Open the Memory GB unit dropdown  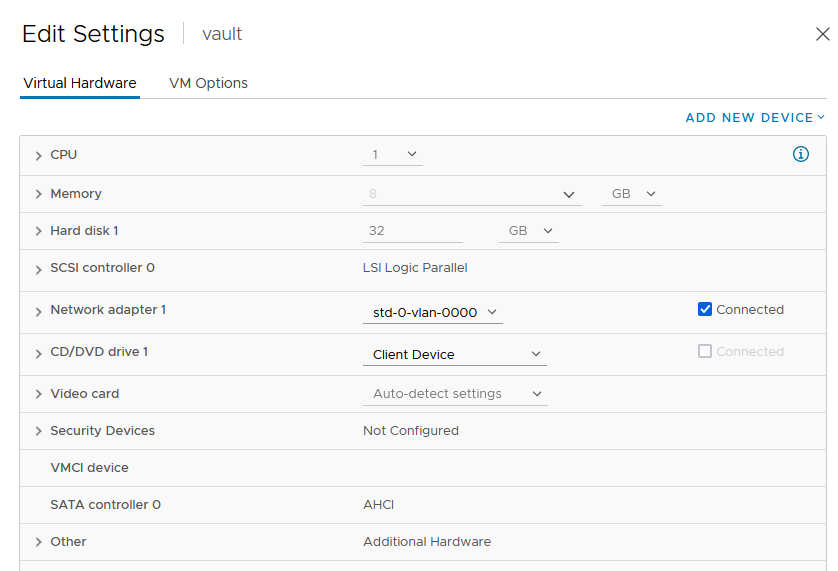[x=632, y=194]
